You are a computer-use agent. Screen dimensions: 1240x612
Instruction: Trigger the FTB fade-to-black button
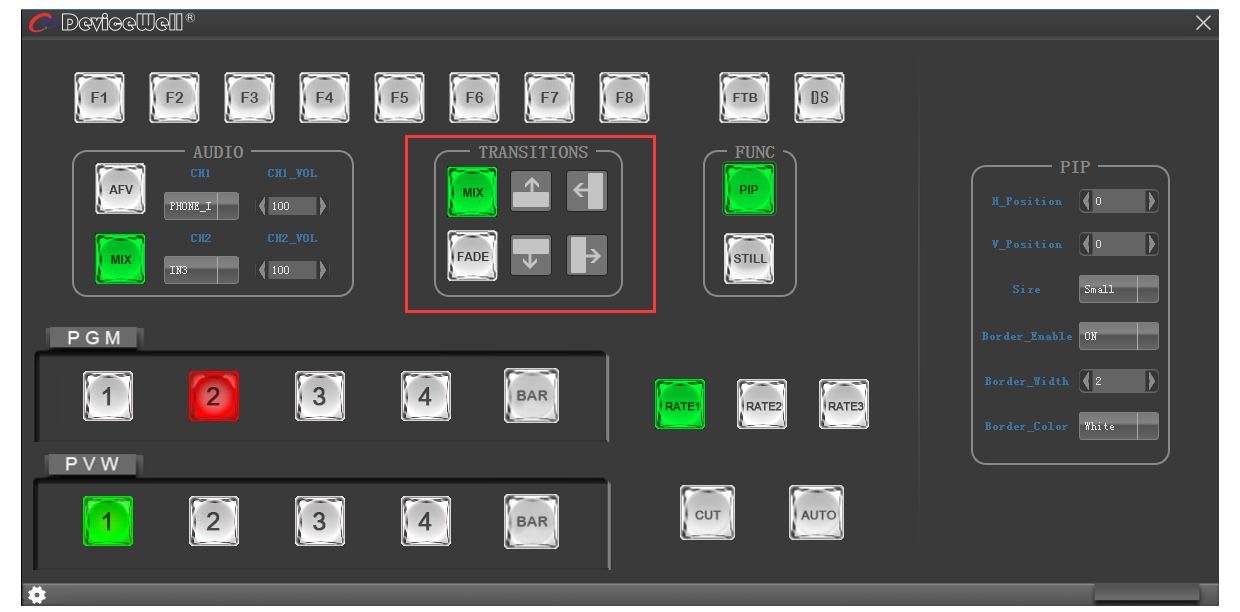(745, 98)
